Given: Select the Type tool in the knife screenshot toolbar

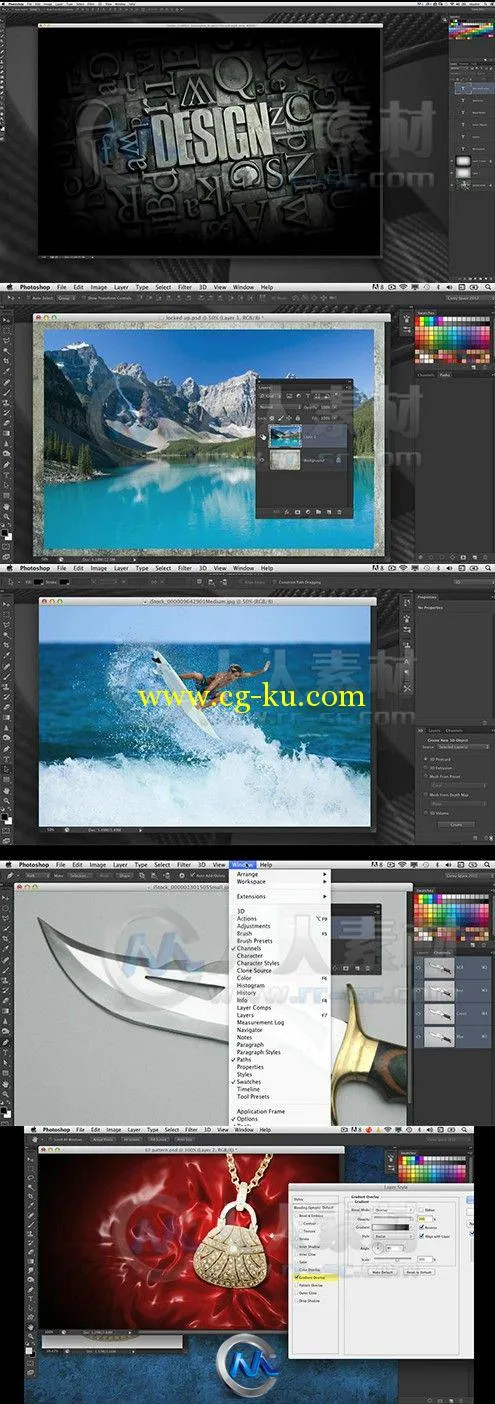Looking at the screenshot, I should [5, 1052].
